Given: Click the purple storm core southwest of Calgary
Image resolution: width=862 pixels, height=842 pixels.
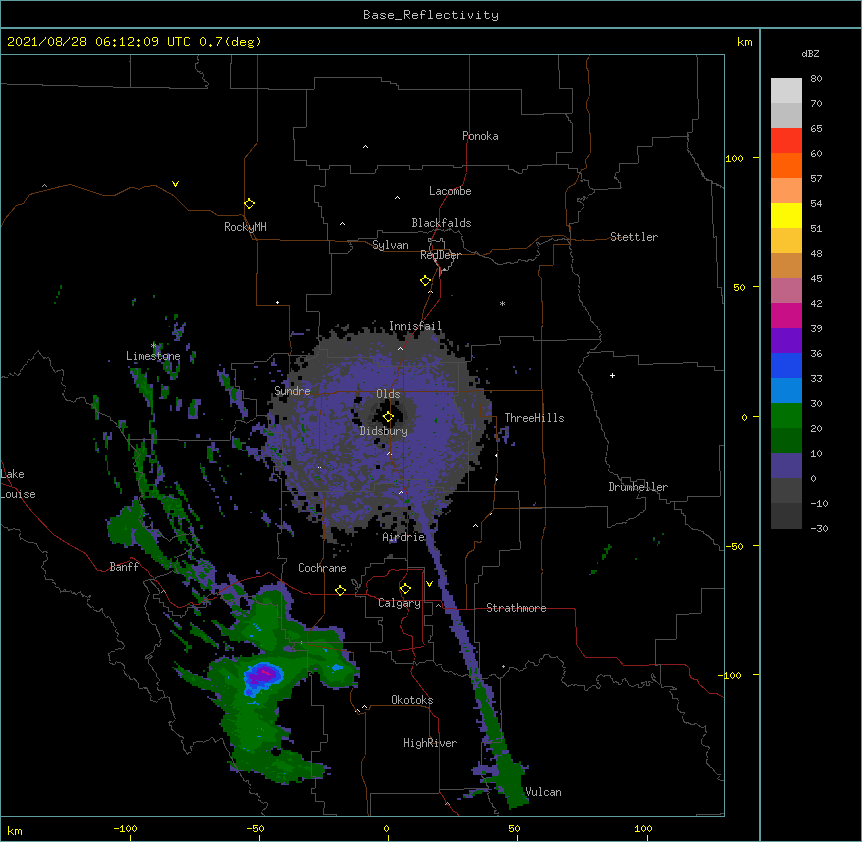Looking at the screenshot, I should pos(264,675).
